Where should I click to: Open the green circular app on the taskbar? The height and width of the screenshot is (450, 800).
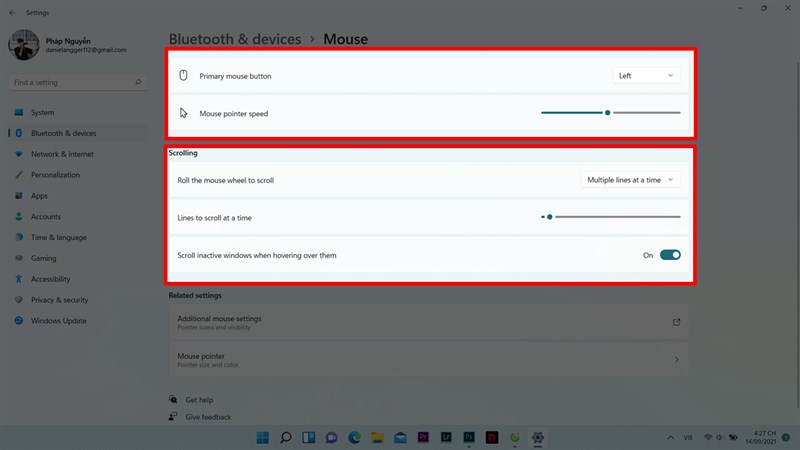[515, 437]
